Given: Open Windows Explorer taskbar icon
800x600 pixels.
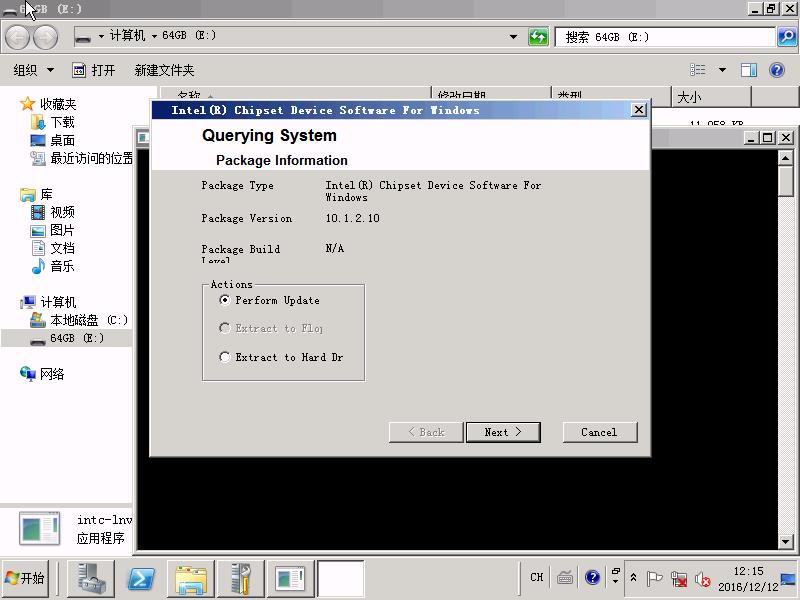Looking at the screenshot, I should coord(190,578).
